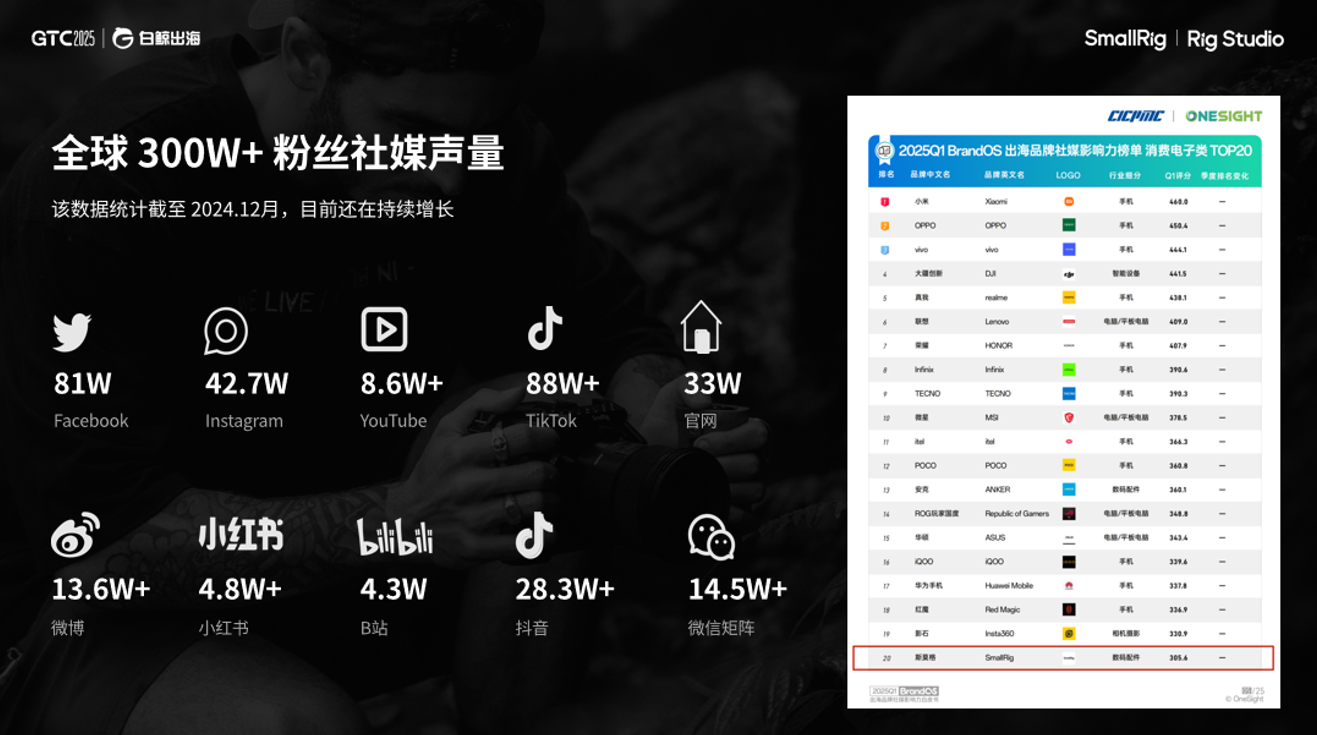Click the bilibili logo above 4.3W

pos(395,537)
